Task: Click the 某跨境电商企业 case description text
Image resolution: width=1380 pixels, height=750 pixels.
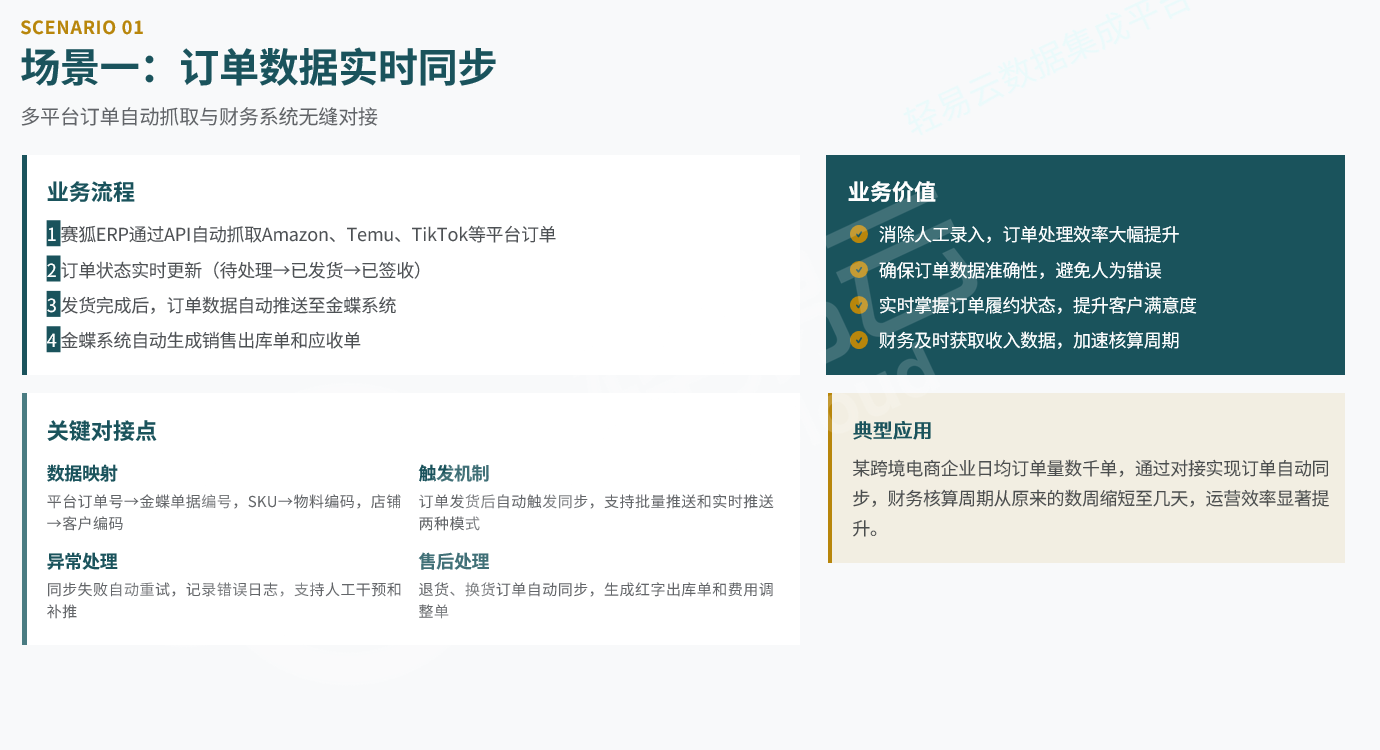Action: point(1090,498)
